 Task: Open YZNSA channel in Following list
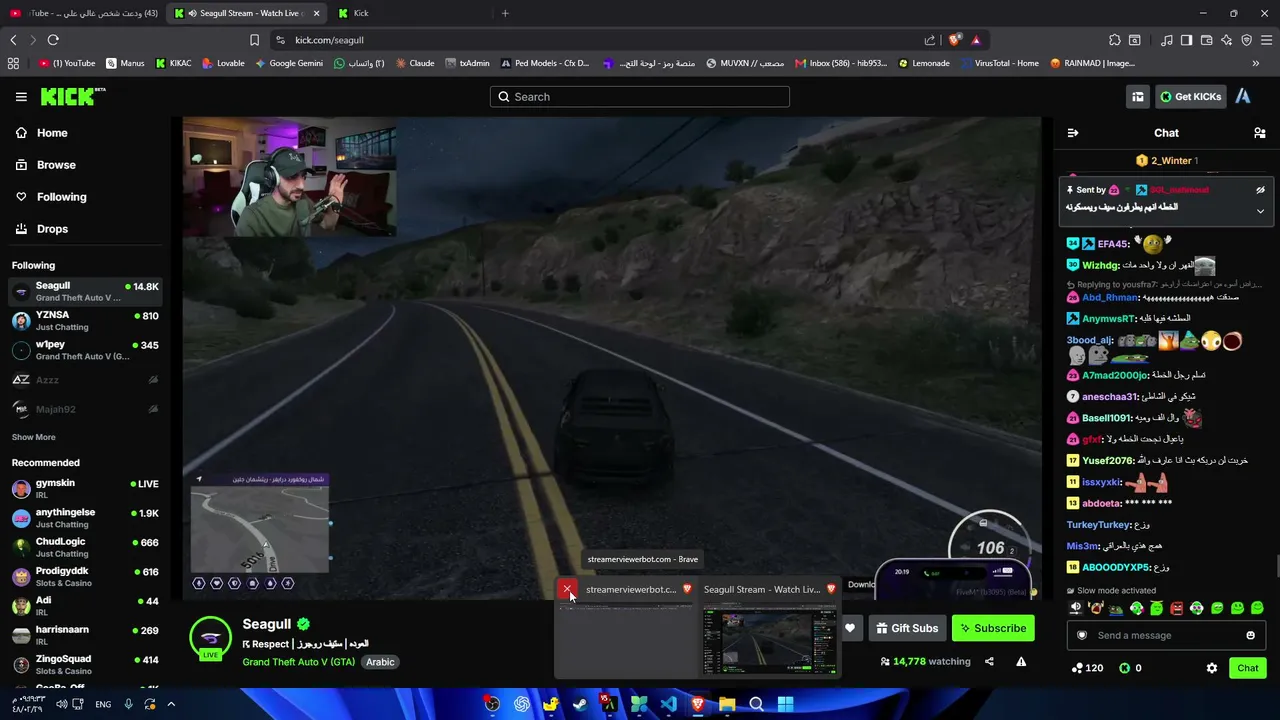coord(84,321)
